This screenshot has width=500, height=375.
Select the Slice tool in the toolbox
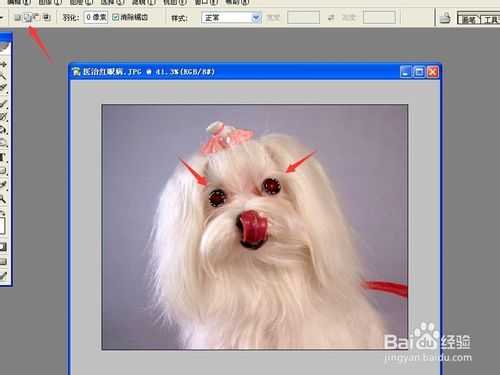coord(4,89)
